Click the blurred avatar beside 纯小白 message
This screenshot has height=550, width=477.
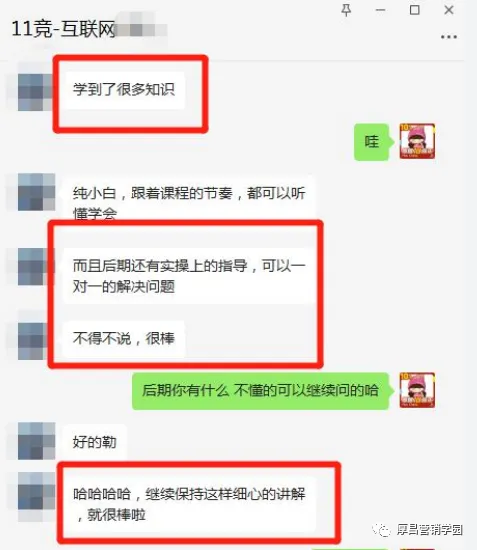[x=36, y=192]
